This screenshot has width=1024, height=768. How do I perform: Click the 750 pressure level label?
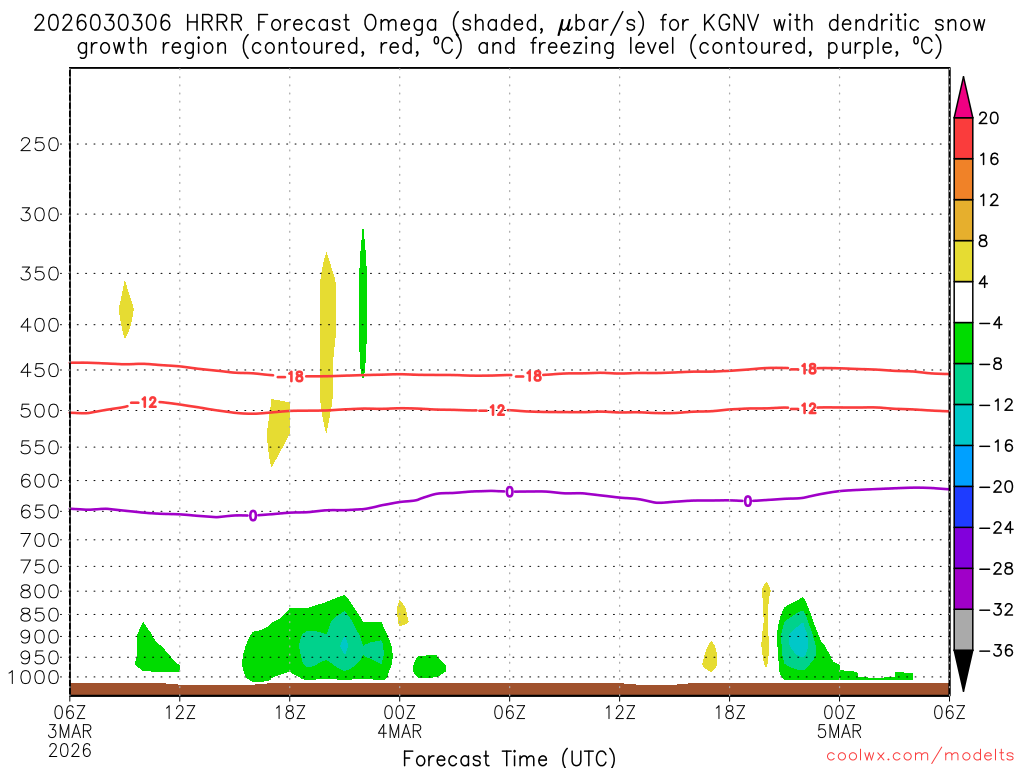coord(40,567)
